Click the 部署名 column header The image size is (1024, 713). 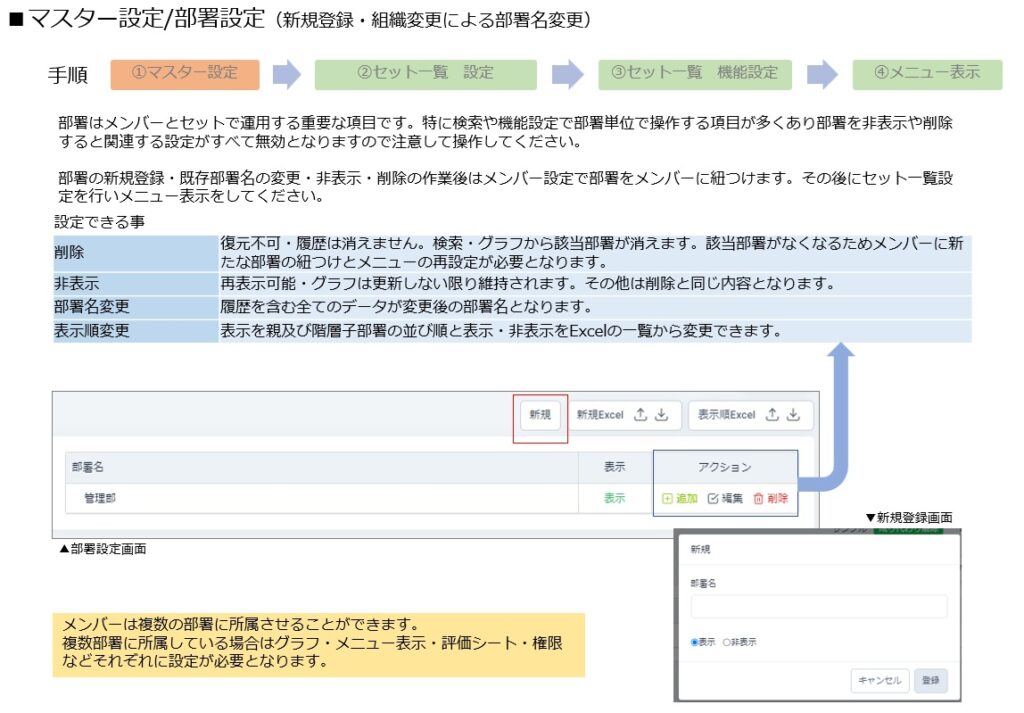pyautogui.click(x=88, y=467)
